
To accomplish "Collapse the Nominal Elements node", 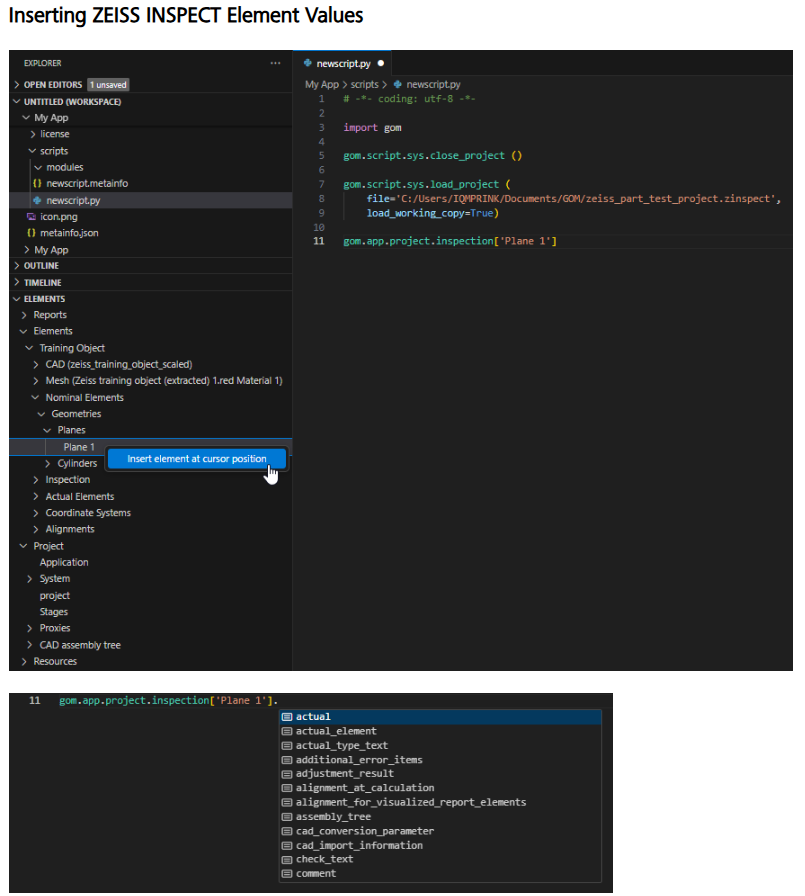I will coord(35,397).
